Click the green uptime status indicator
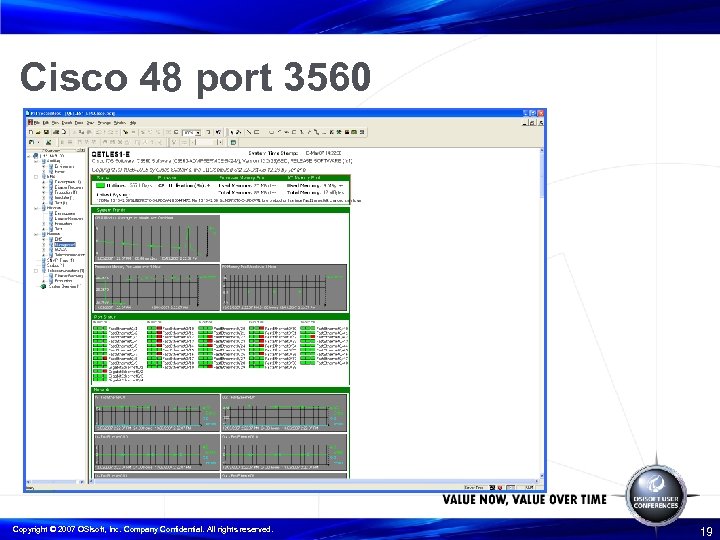Image resolution: width=720 pixels, height=540 pixels. click(100, 186)
